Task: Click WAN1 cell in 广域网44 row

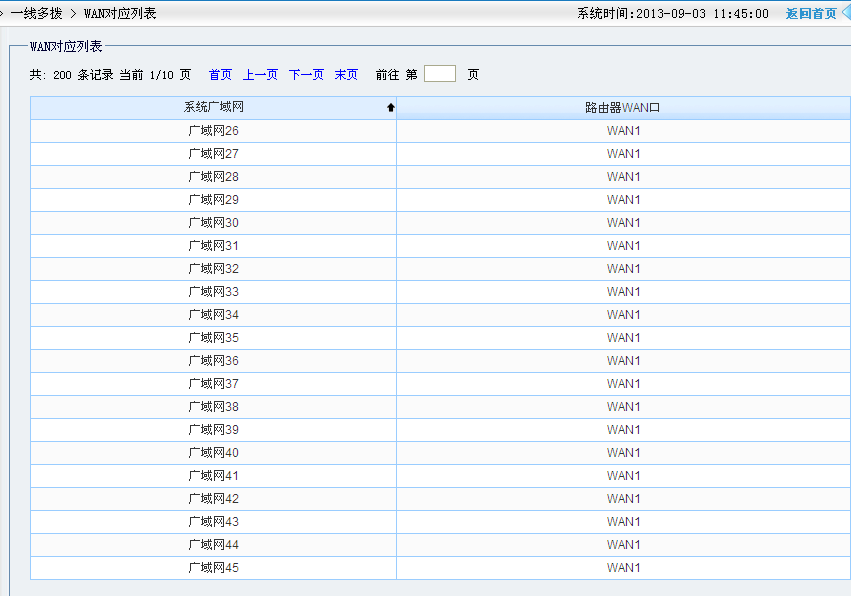Action: [623, 545]
